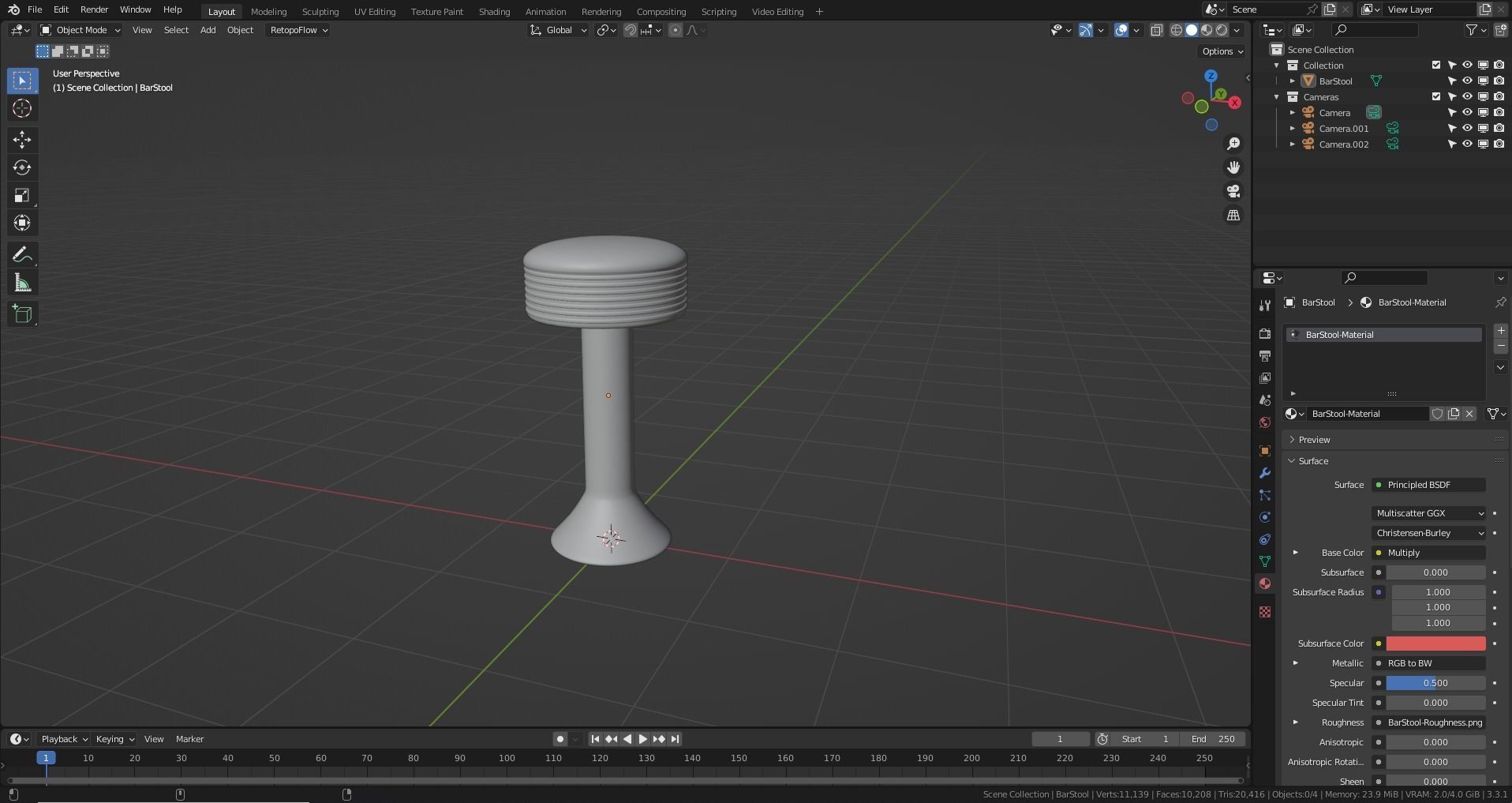Hide BarStool in the viewport
Screen dimensions: 1512x803
[1467, 81]
